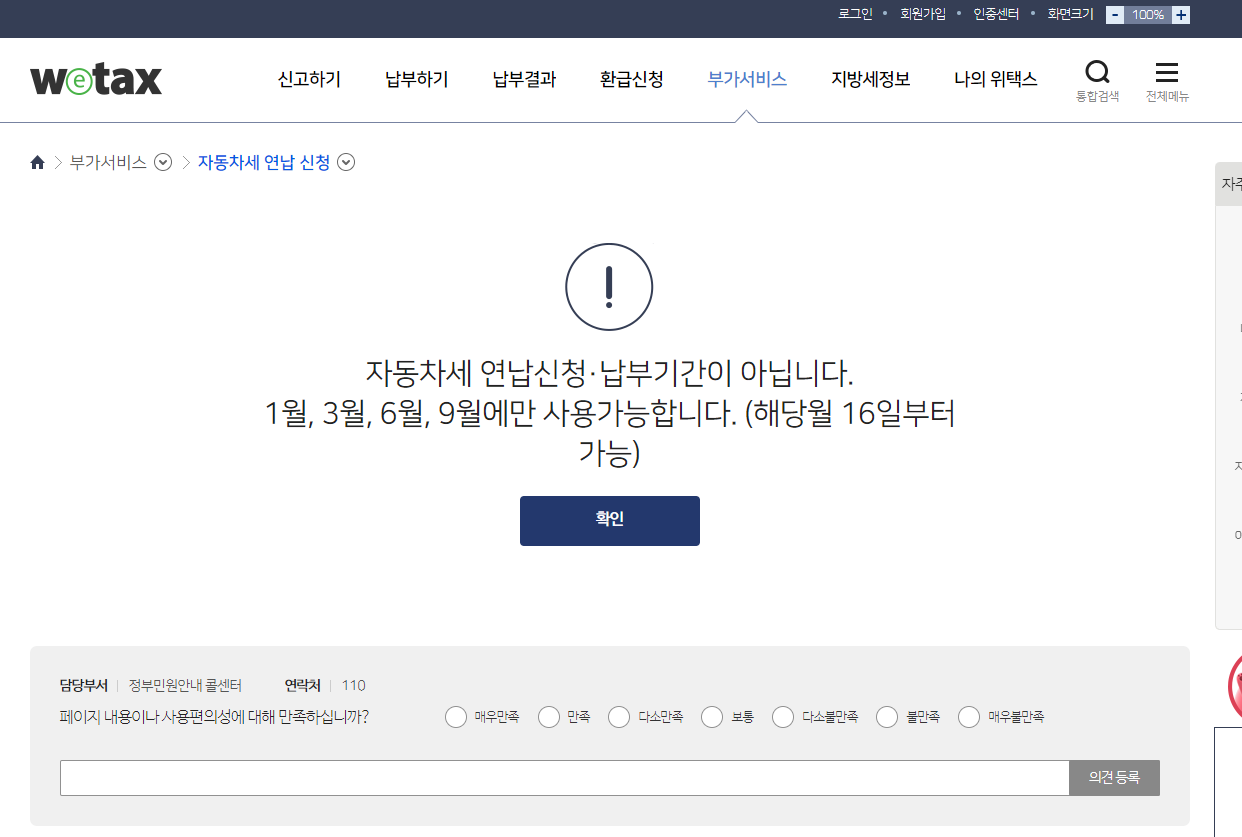The width and height of the screenshot is (1242, 837).
Task: Open the 전체메뉴 hamburger icon
Action: (1167, 71)
